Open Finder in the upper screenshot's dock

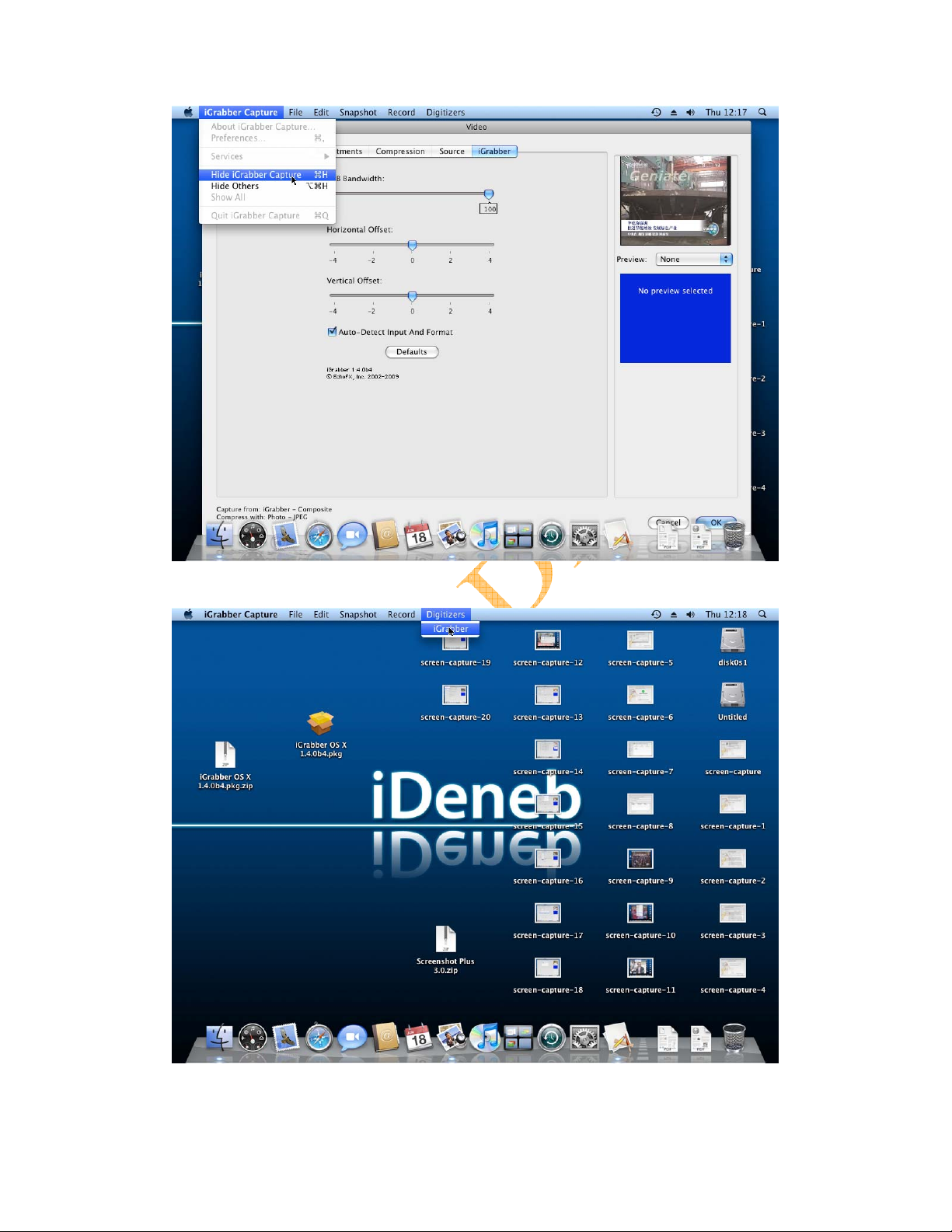(220, 535)
